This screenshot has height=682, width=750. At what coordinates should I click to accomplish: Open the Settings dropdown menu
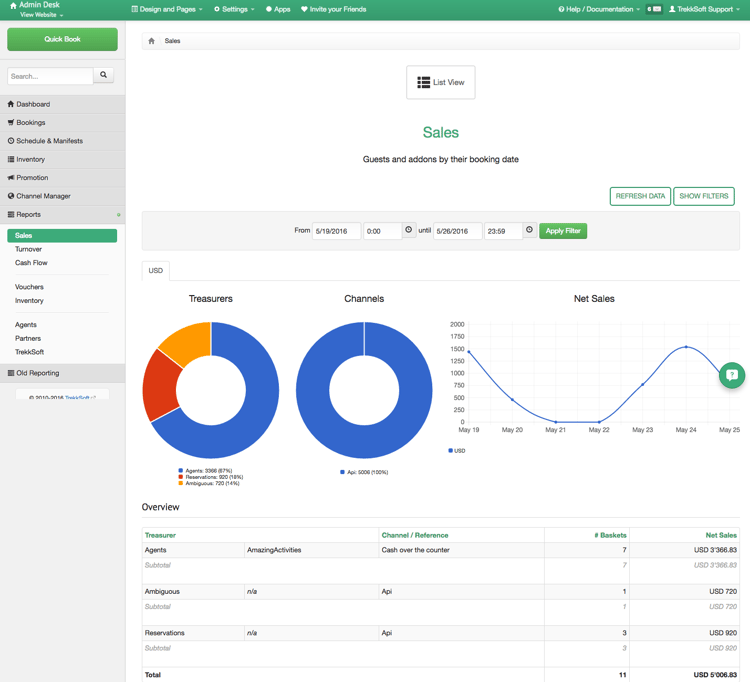coord(234,9)
